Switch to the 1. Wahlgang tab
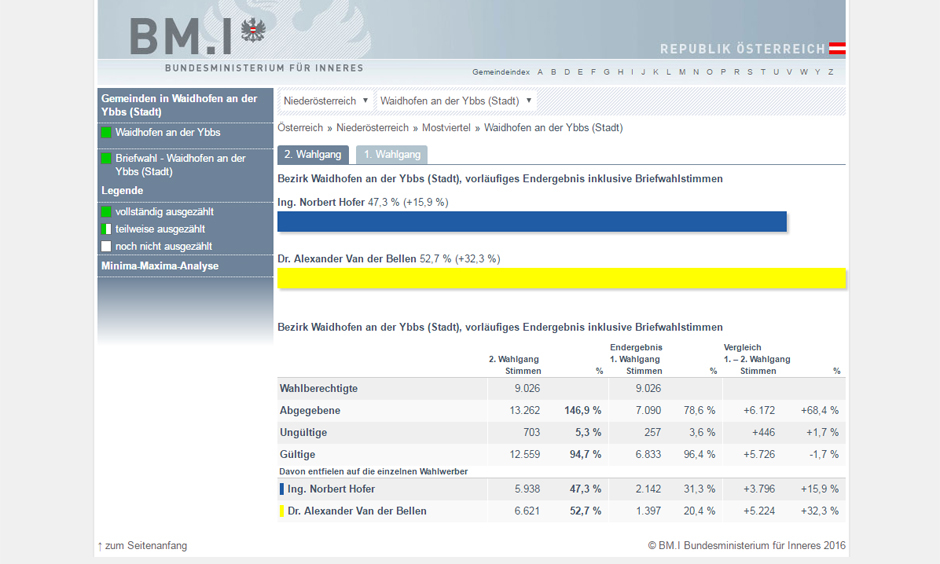The height and width of the screenshot is (564, 940). click(x=391, y=155)
